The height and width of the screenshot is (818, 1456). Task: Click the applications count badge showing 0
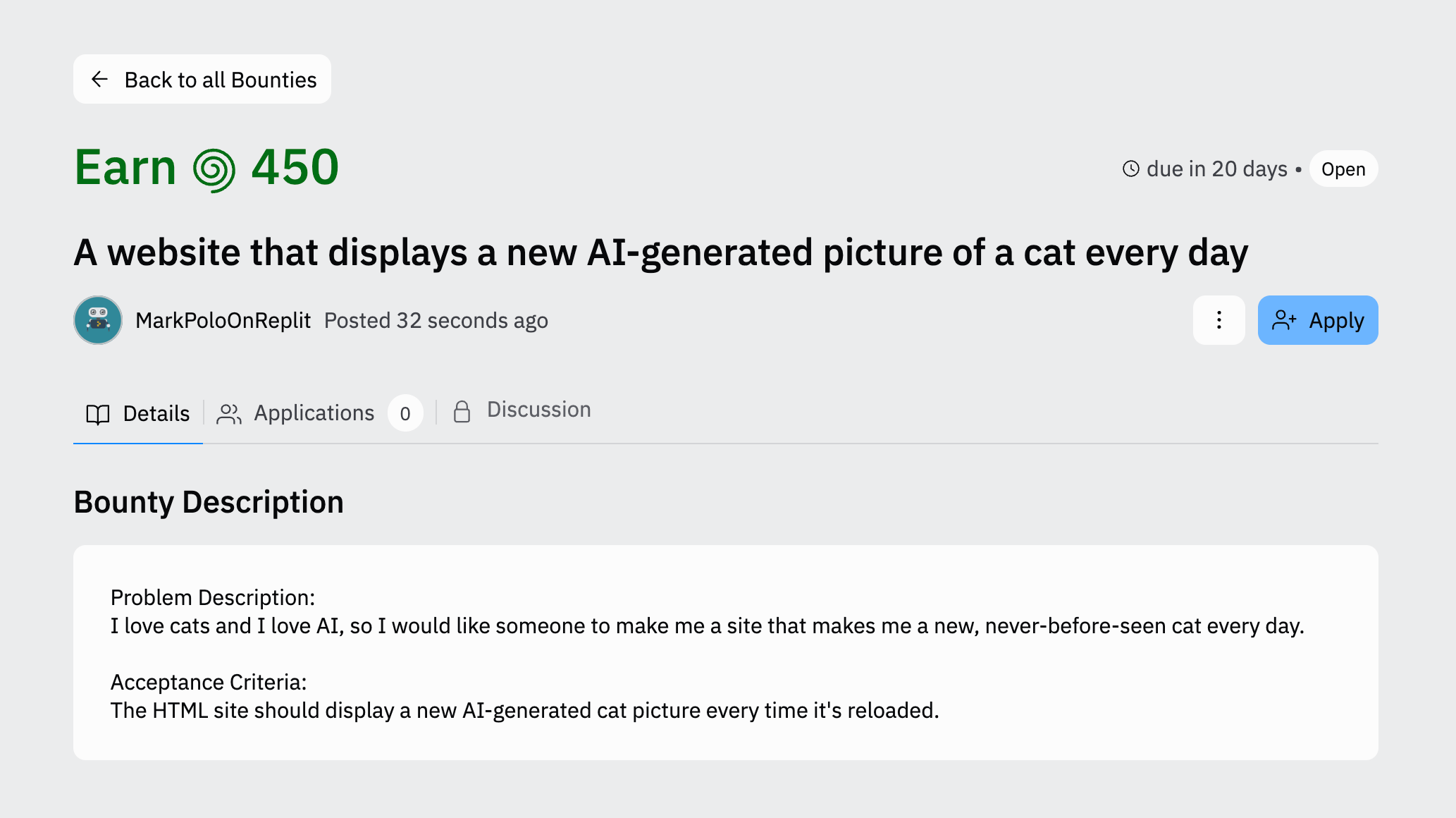pyautogui.click(x=405, y=413)
